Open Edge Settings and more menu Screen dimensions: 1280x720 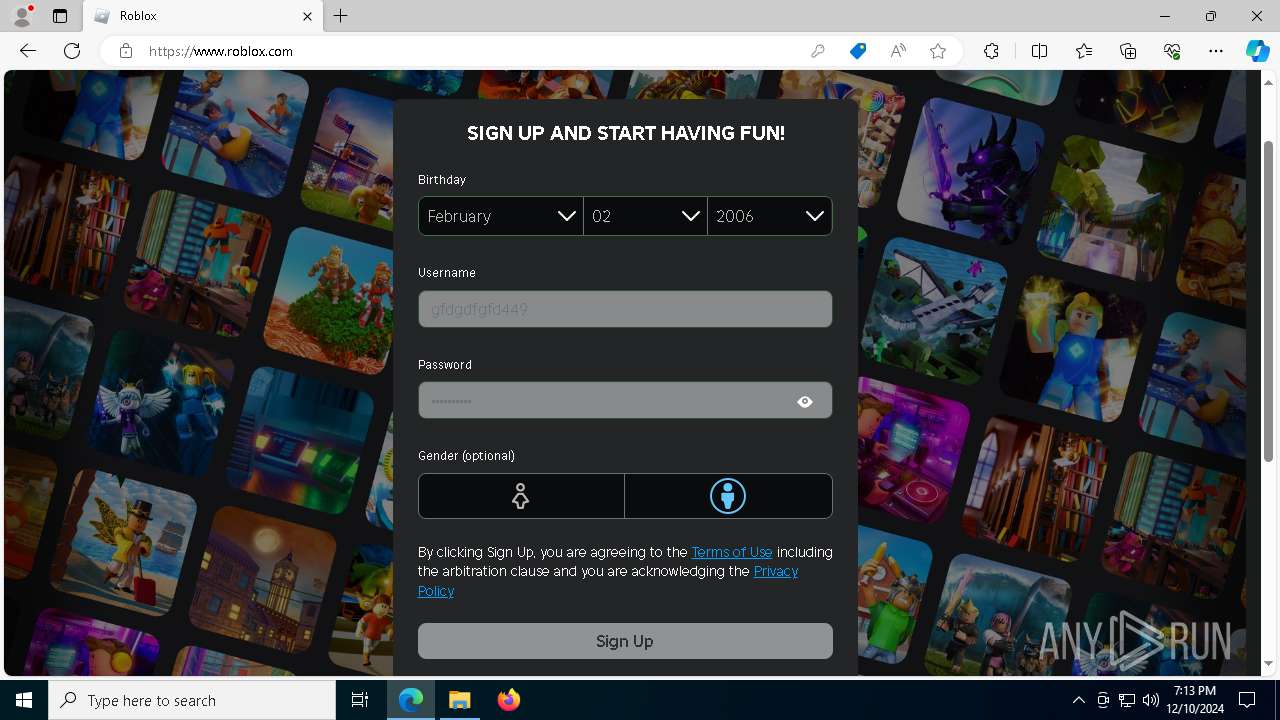point(1216,51)
